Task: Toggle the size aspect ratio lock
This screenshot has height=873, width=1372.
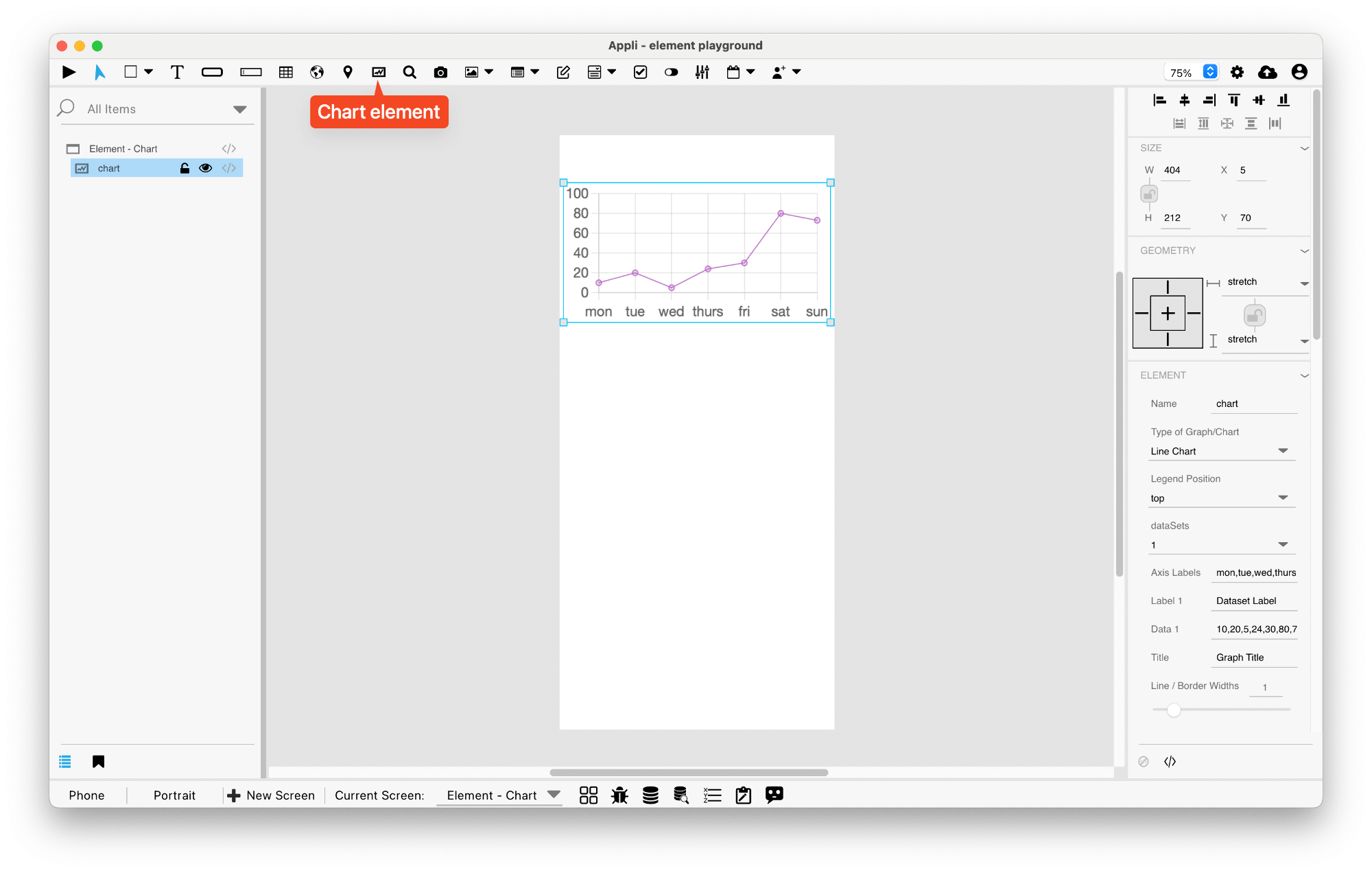Action: pos(1149,194)
